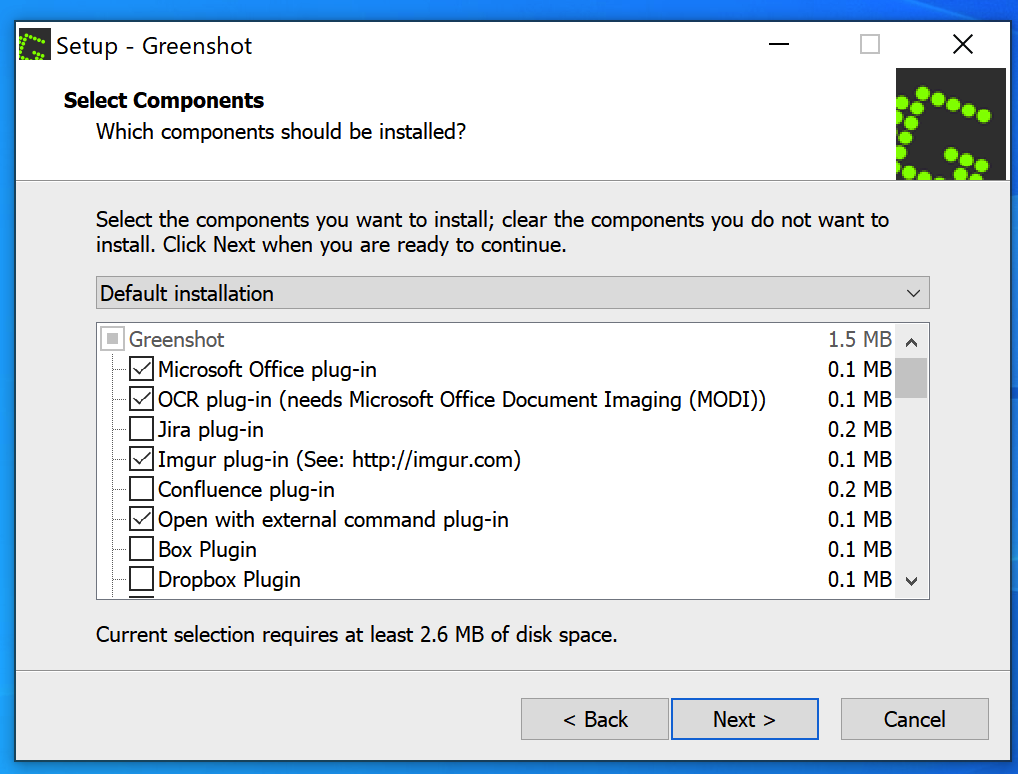Screen dimensions: 1018x774
Task: Click the Greenshot icon in title bar
Action: [35, 46]
